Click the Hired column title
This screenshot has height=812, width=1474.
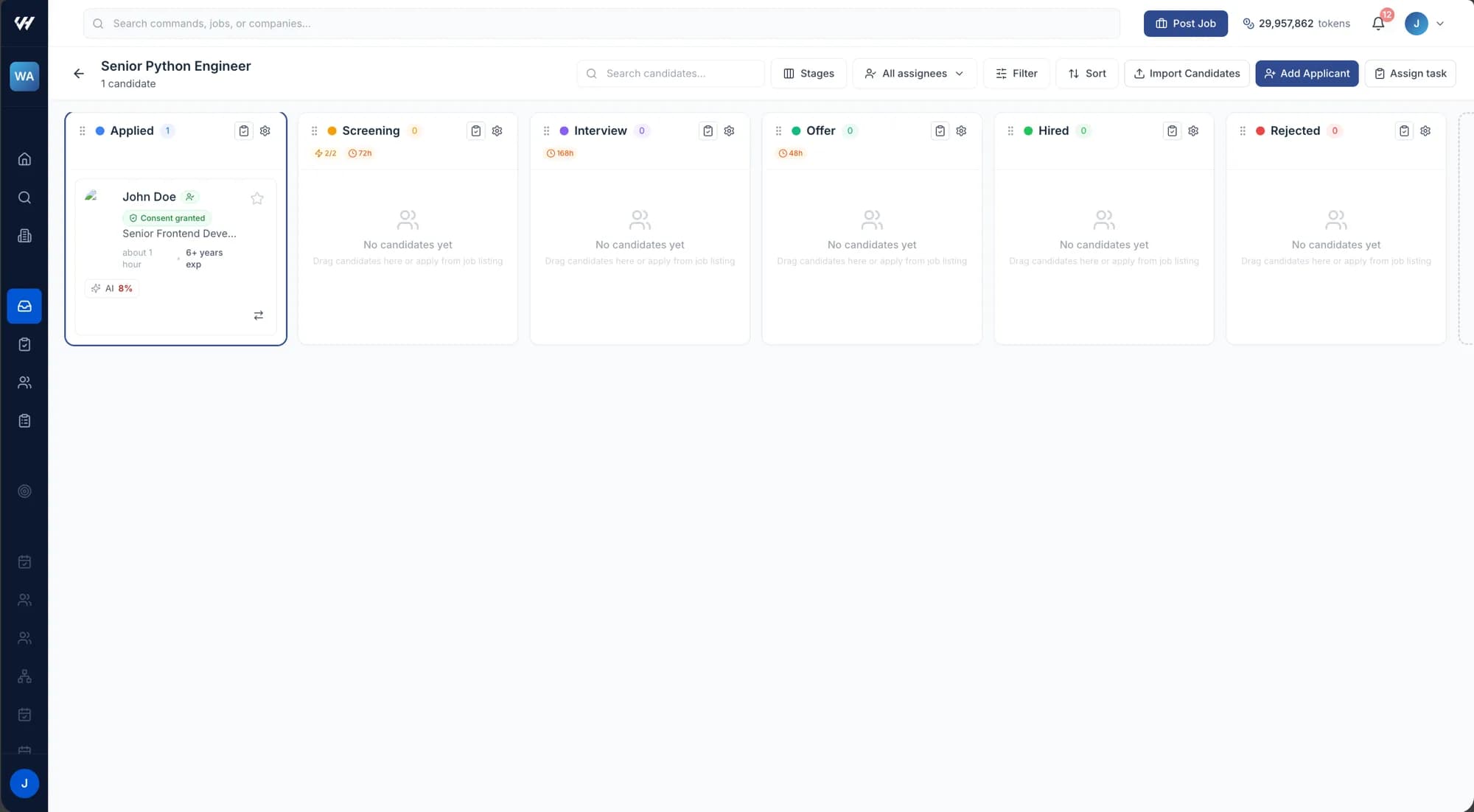pos(1053,130)
